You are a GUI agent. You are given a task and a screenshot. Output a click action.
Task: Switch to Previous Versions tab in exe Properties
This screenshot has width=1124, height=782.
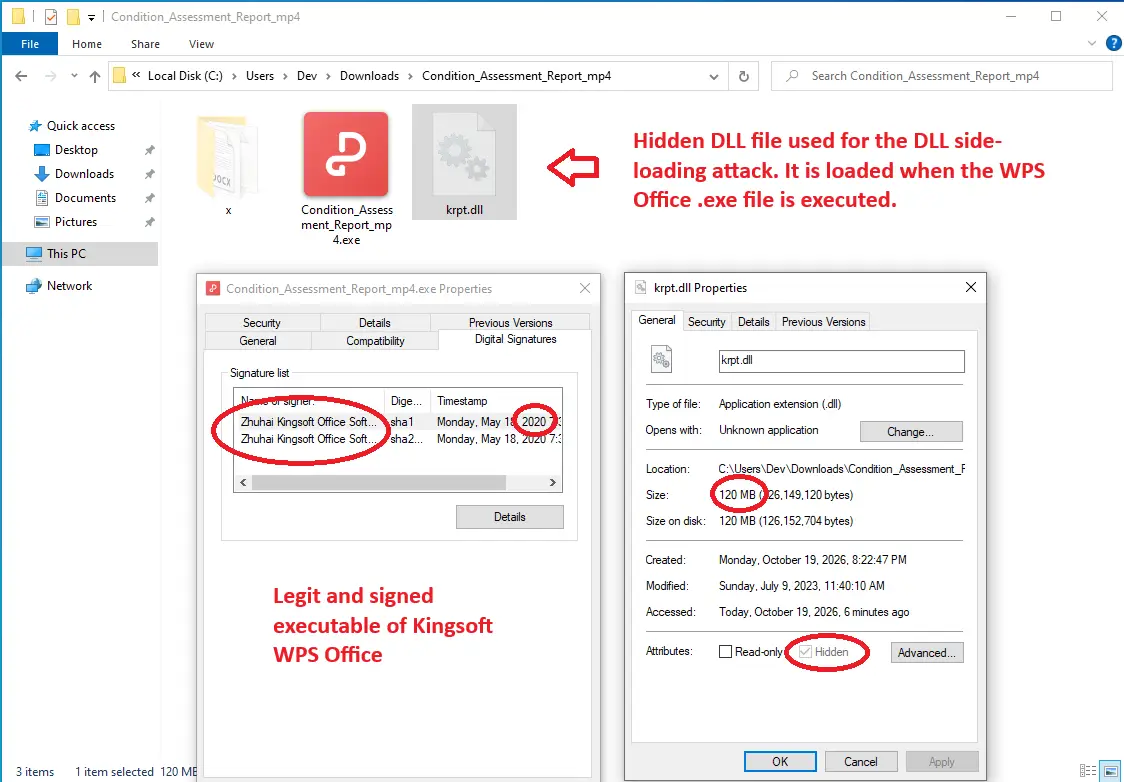pyautogui.click(x=510, y=323)
